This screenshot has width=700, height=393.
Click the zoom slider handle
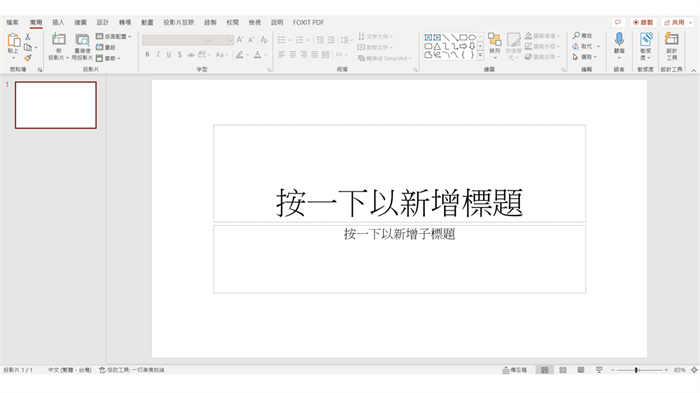tap(636, 370)
